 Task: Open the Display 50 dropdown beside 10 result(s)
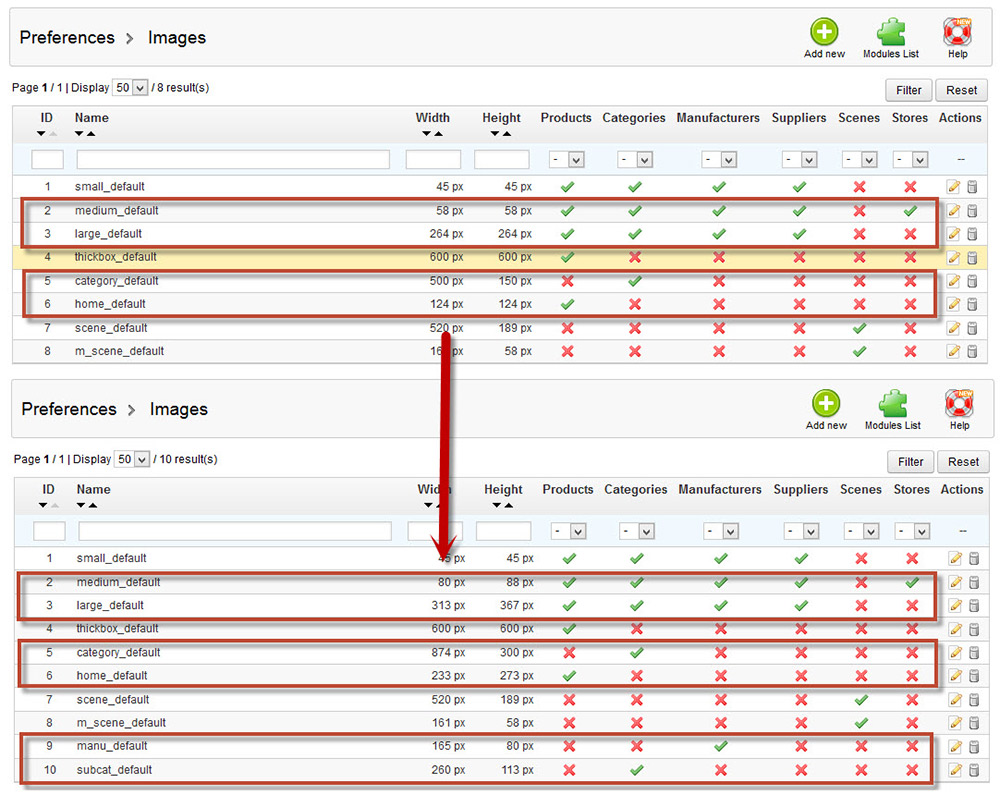click(x=133, y=459)
